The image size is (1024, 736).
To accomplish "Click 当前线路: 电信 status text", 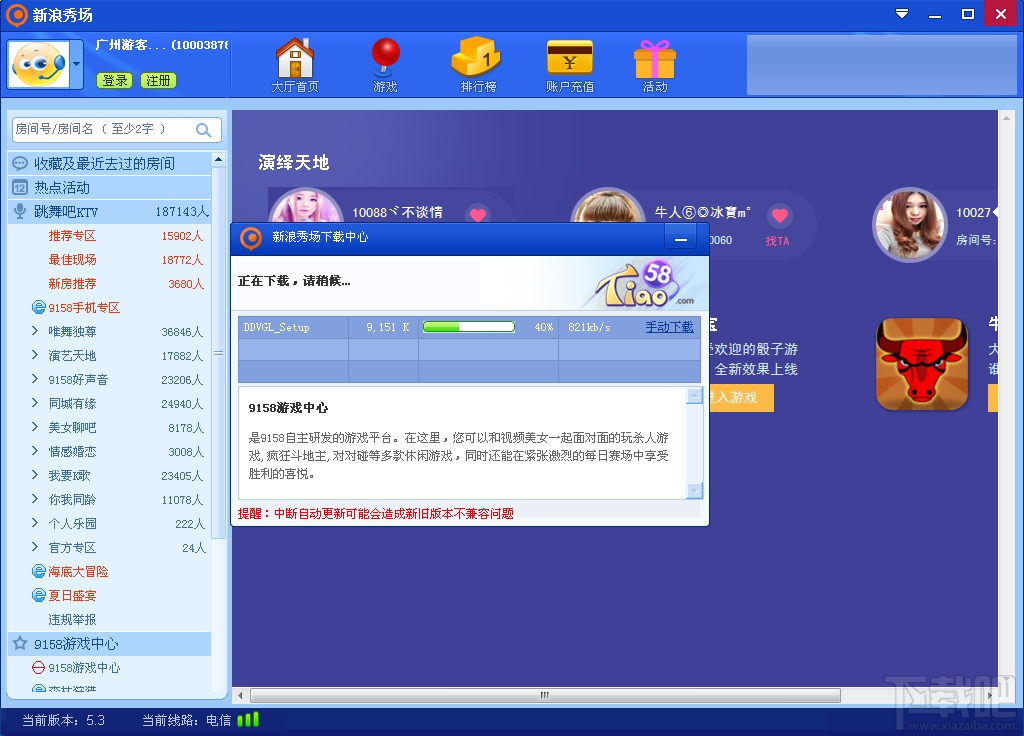I will (x=187, y=720).
